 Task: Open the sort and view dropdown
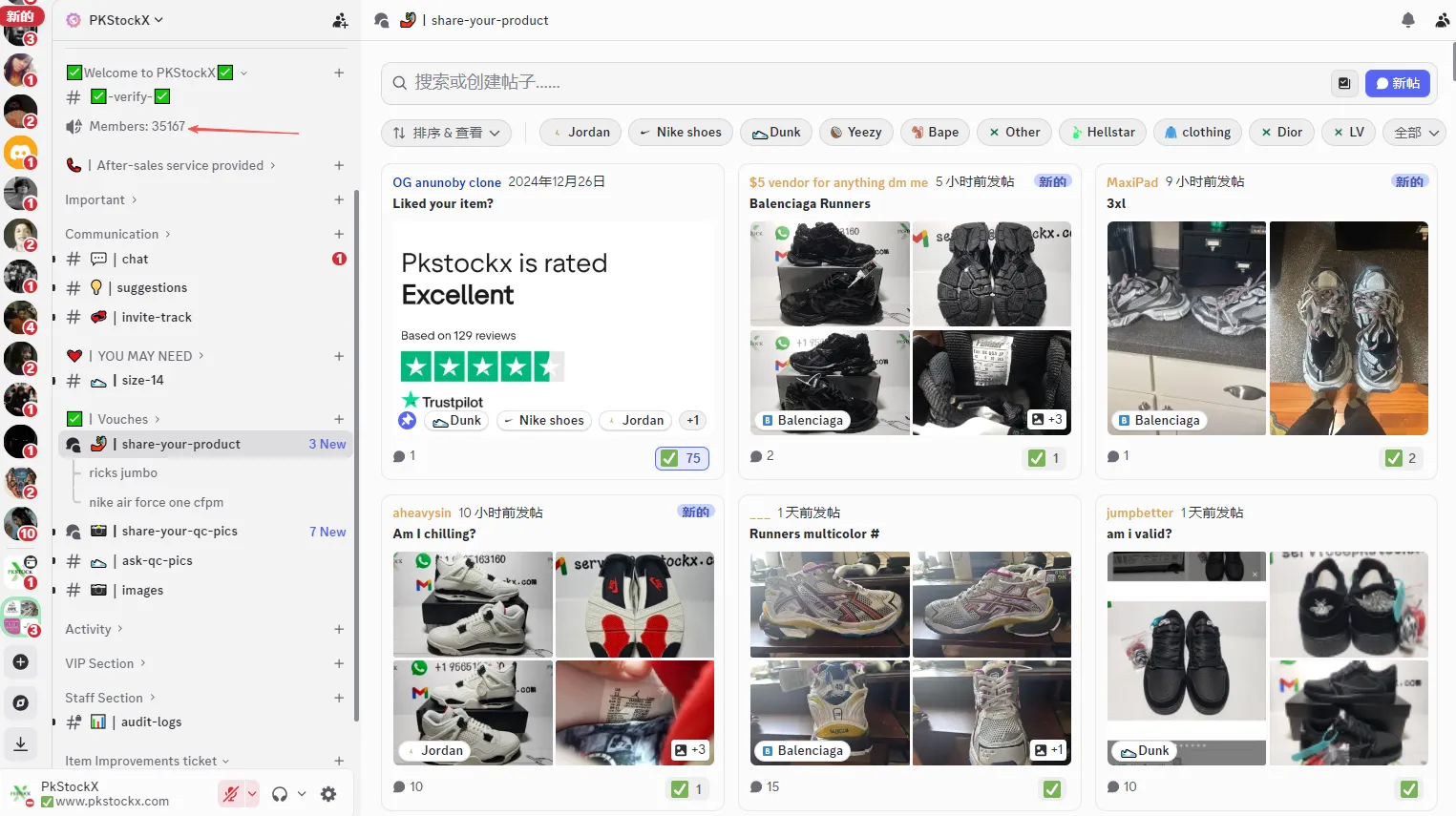tap(446, 133)
